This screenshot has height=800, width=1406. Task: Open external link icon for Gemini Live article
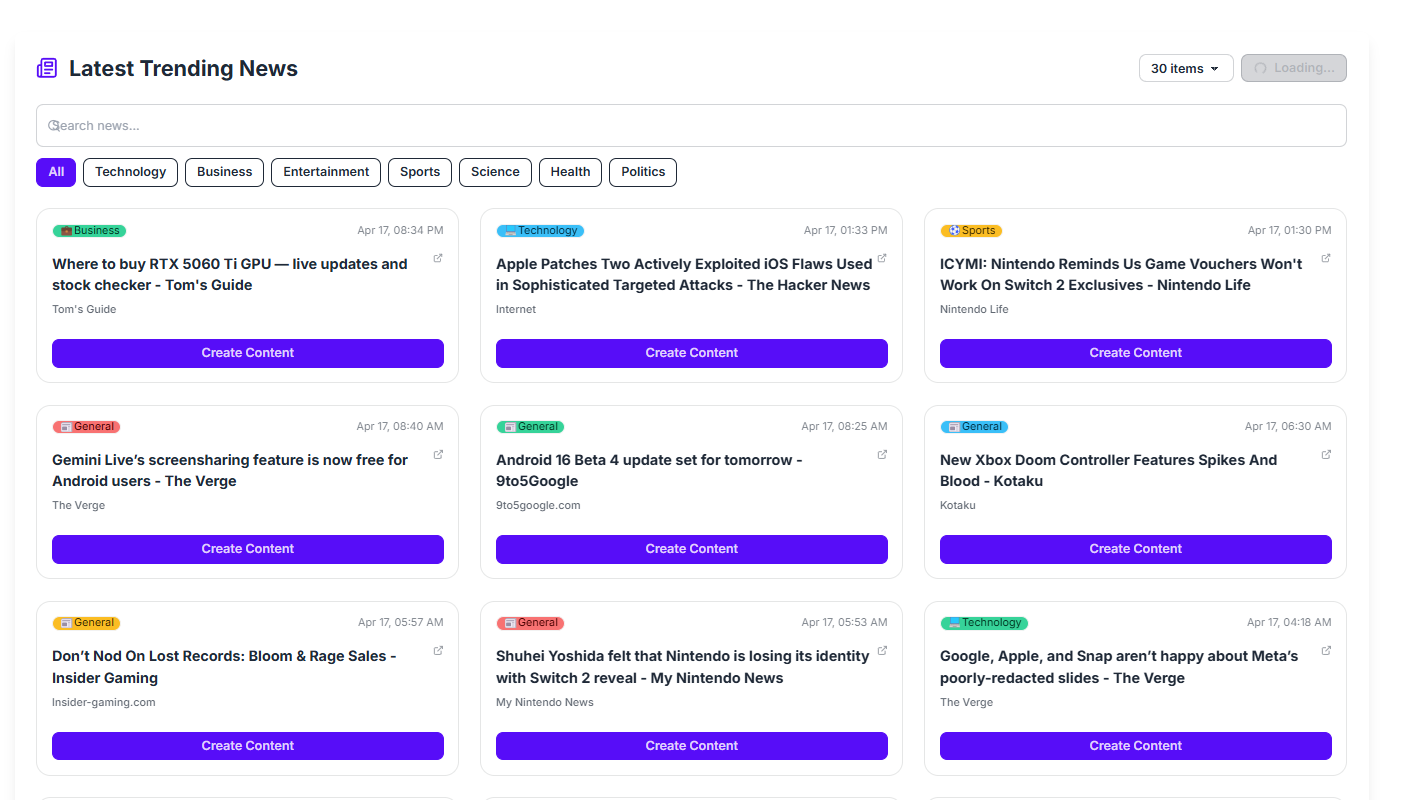(438, 454)
